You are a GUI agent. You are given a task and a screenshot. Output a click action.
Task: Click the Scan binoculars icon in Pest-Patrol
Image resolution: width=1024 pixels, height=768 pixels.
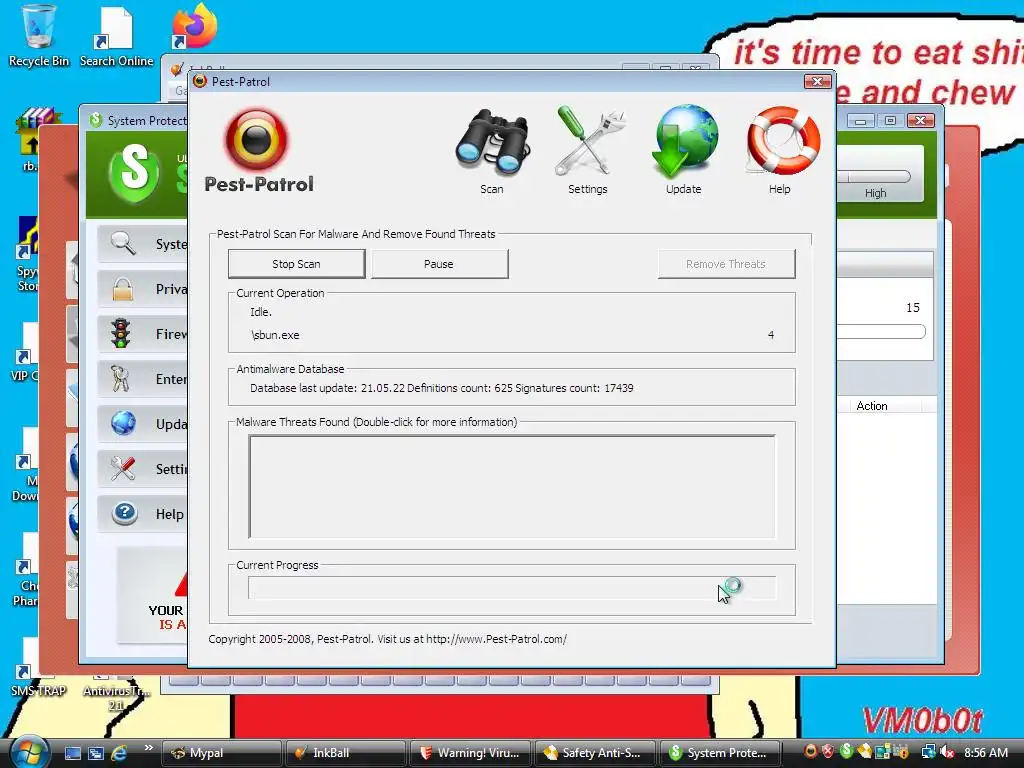[x=492, y=143]
